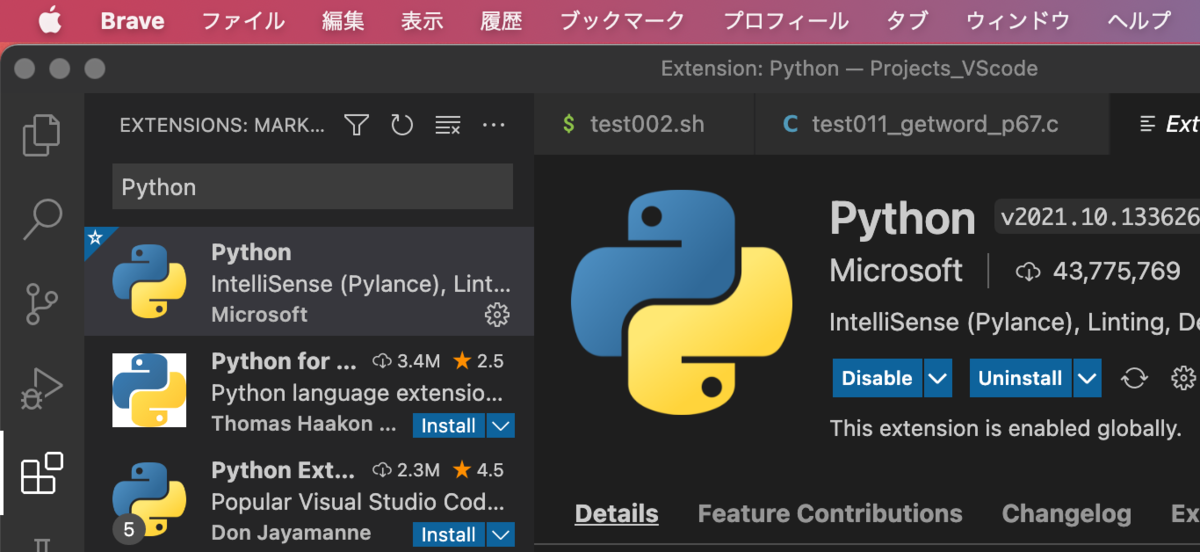
Task: Open the Explorer view in activity bar
Action: click(x=42, y=135)
